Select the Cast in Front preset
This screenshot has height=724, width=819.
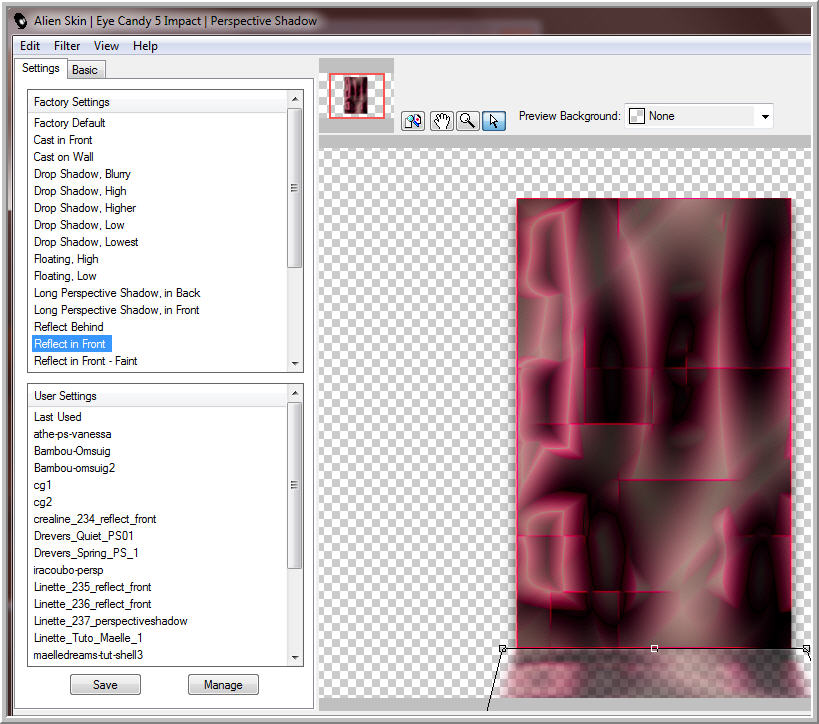tap(63, 140)
